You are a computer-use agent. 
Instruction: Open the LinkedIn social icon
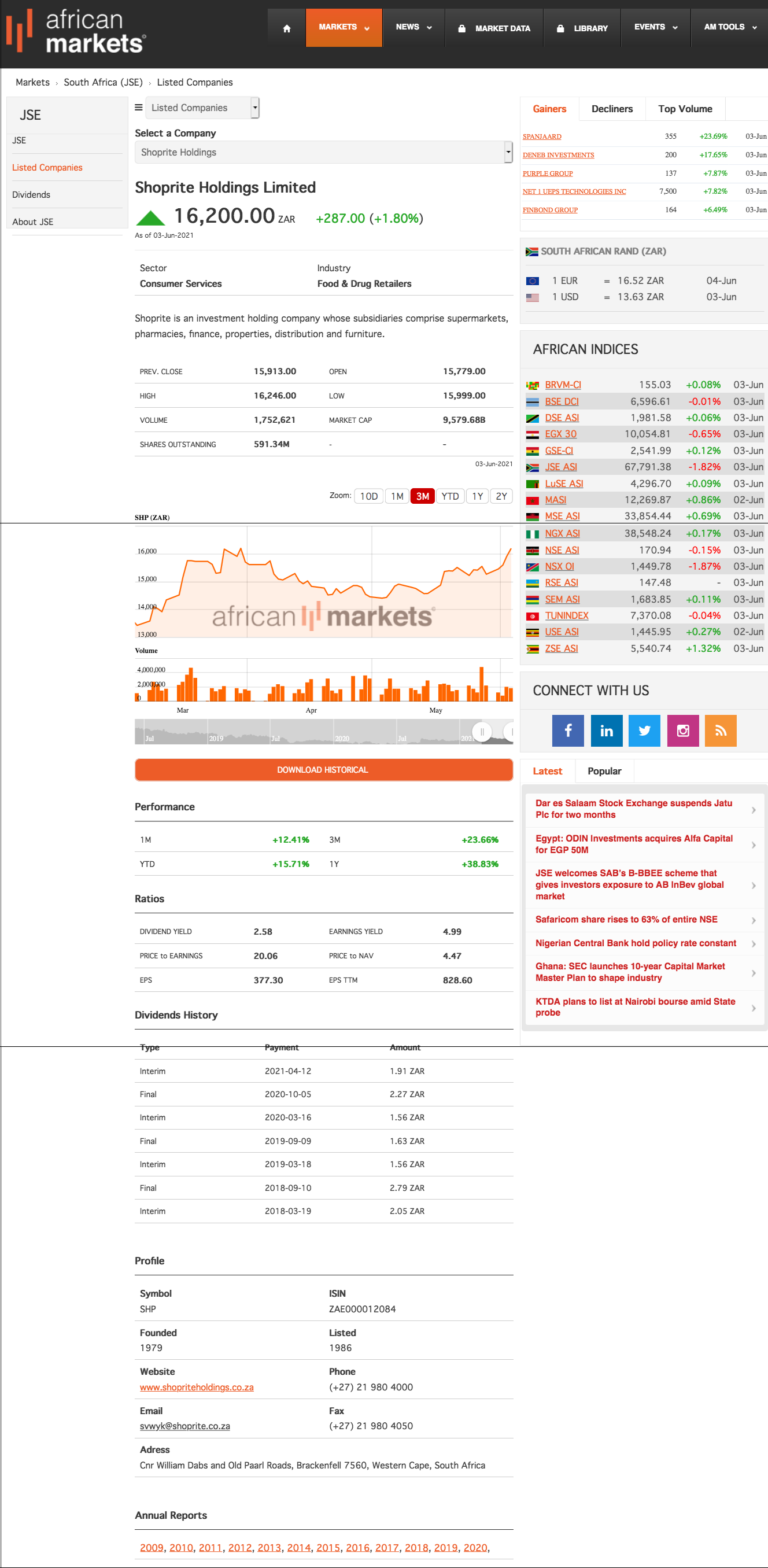606,730
